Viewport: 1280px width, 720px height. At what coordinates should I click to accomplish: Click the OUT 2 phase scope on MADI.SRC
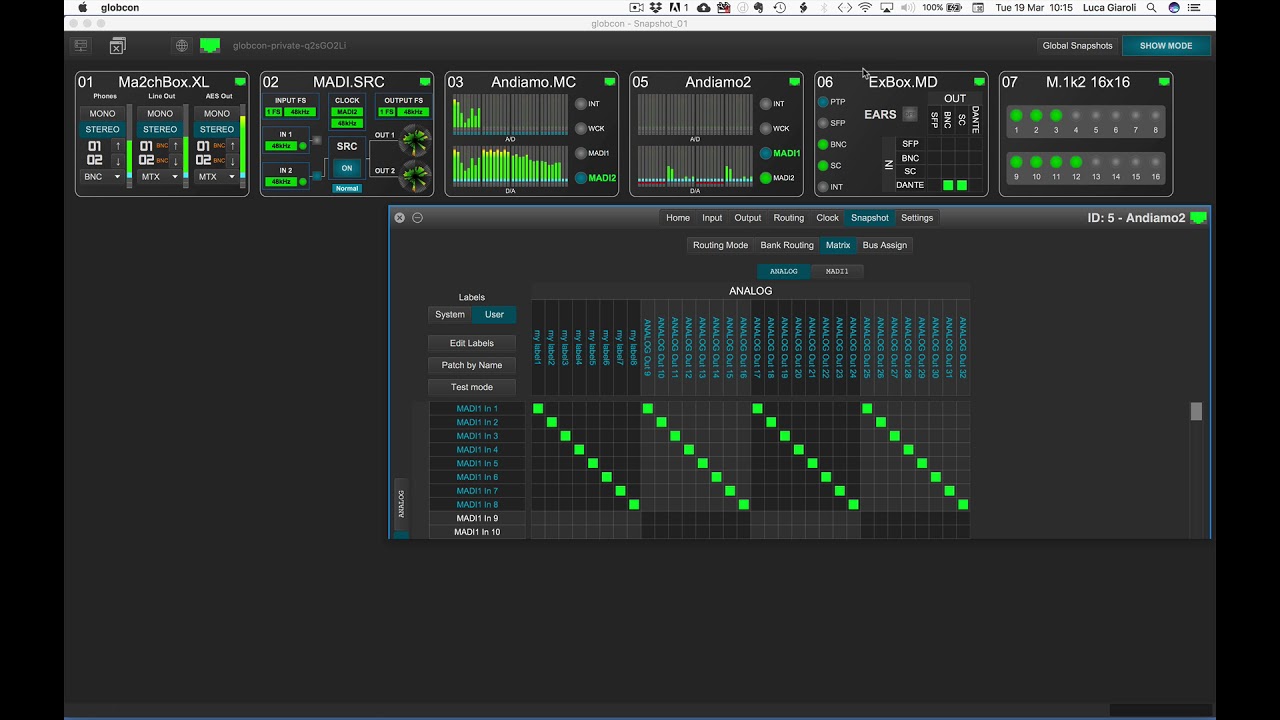click(414, 176)
